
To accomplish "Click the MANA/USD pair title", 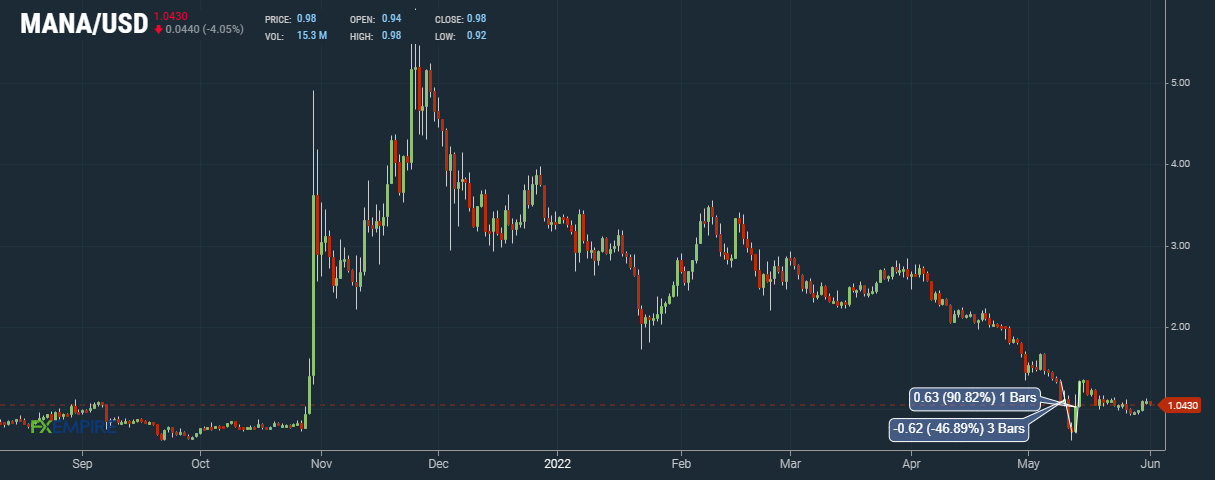I will click(83, 22).
